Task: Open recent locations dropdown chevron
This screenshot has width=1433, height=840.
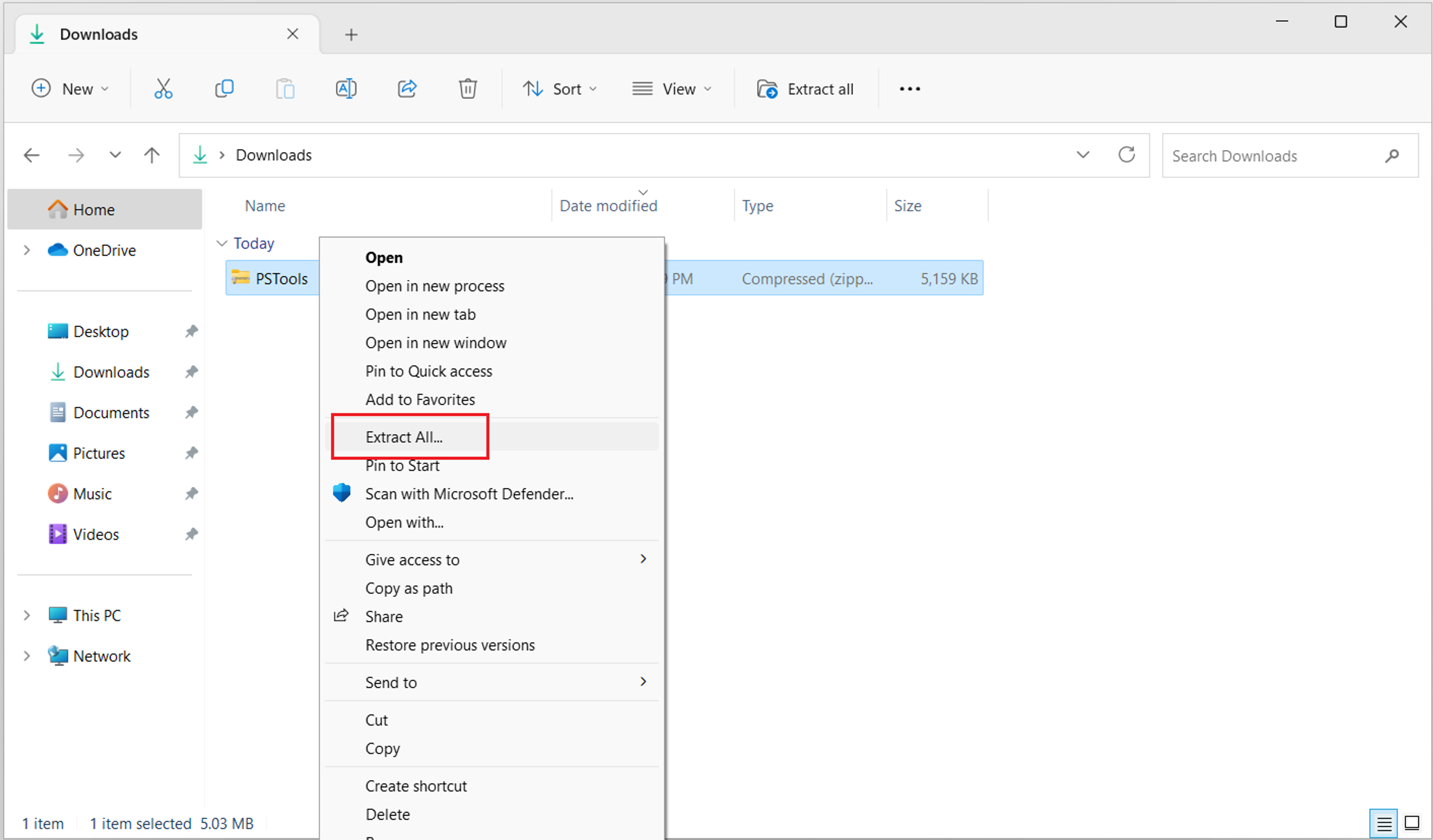Action: (115, 155)
